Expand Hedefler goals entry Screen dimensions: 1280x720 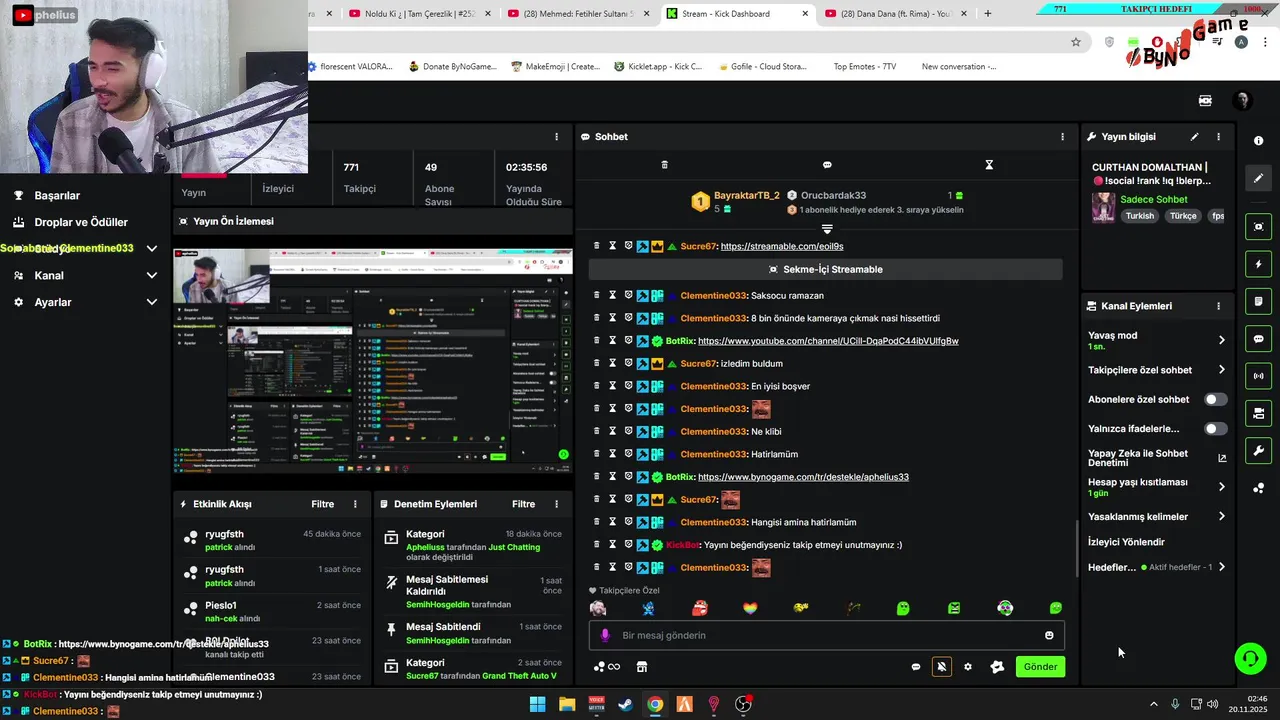coord(1221,567)
